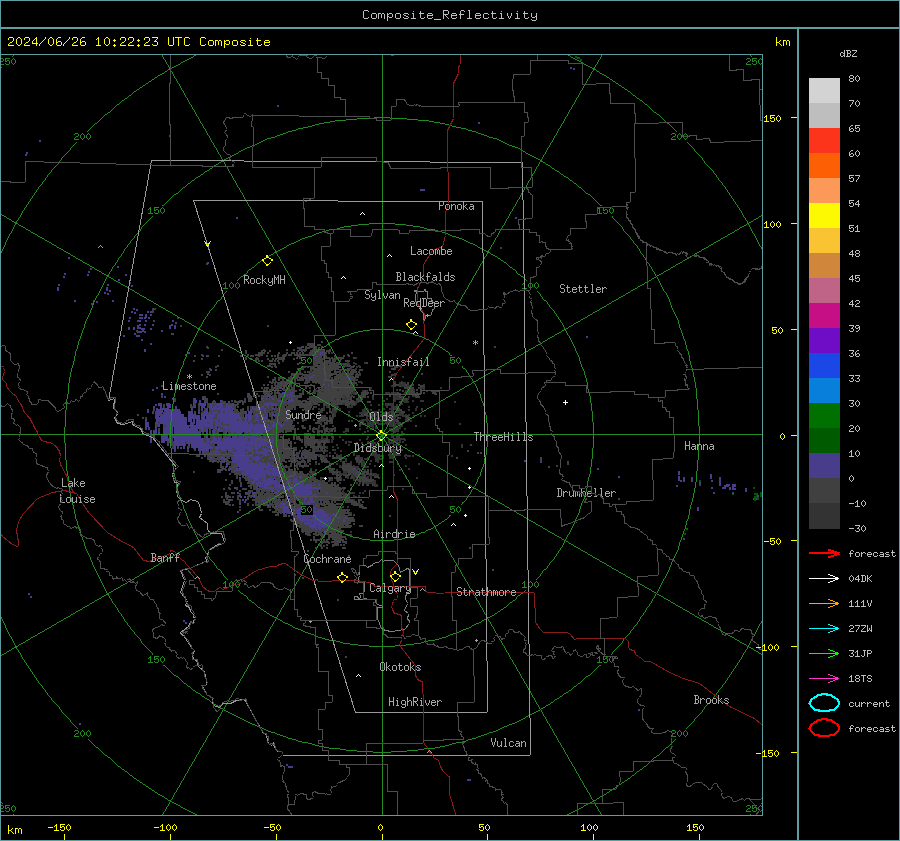Image resolution: width=900 pixels, height=841 pixels.
Task: Click the Cochrane city label
Action: (x=327, y=559)
